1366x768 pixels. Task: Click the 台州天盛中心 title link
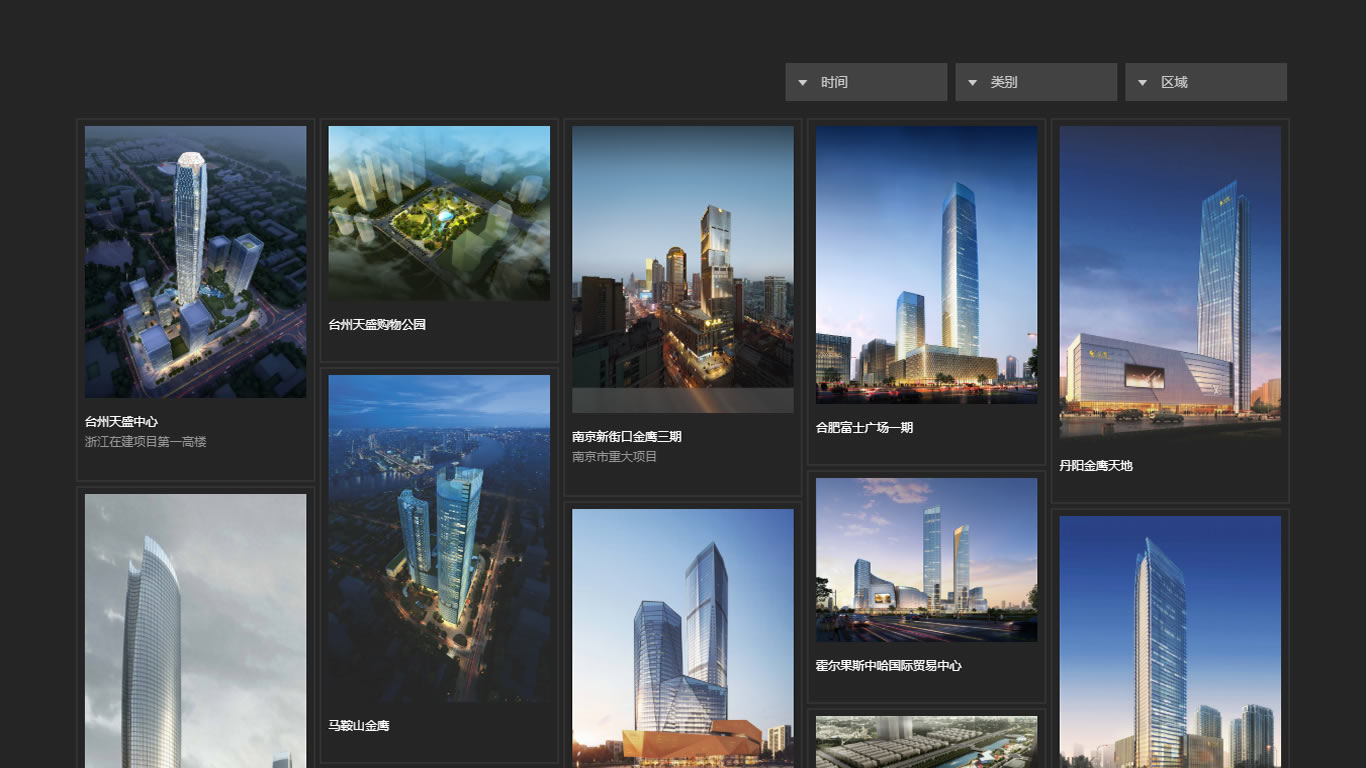[121, 422]
